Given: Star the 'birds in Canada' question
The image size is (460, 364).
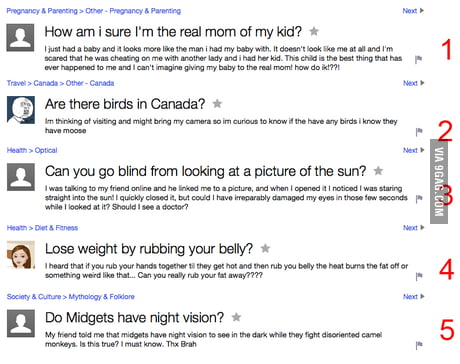Looking at the screenshot, I should click(217, 104).
